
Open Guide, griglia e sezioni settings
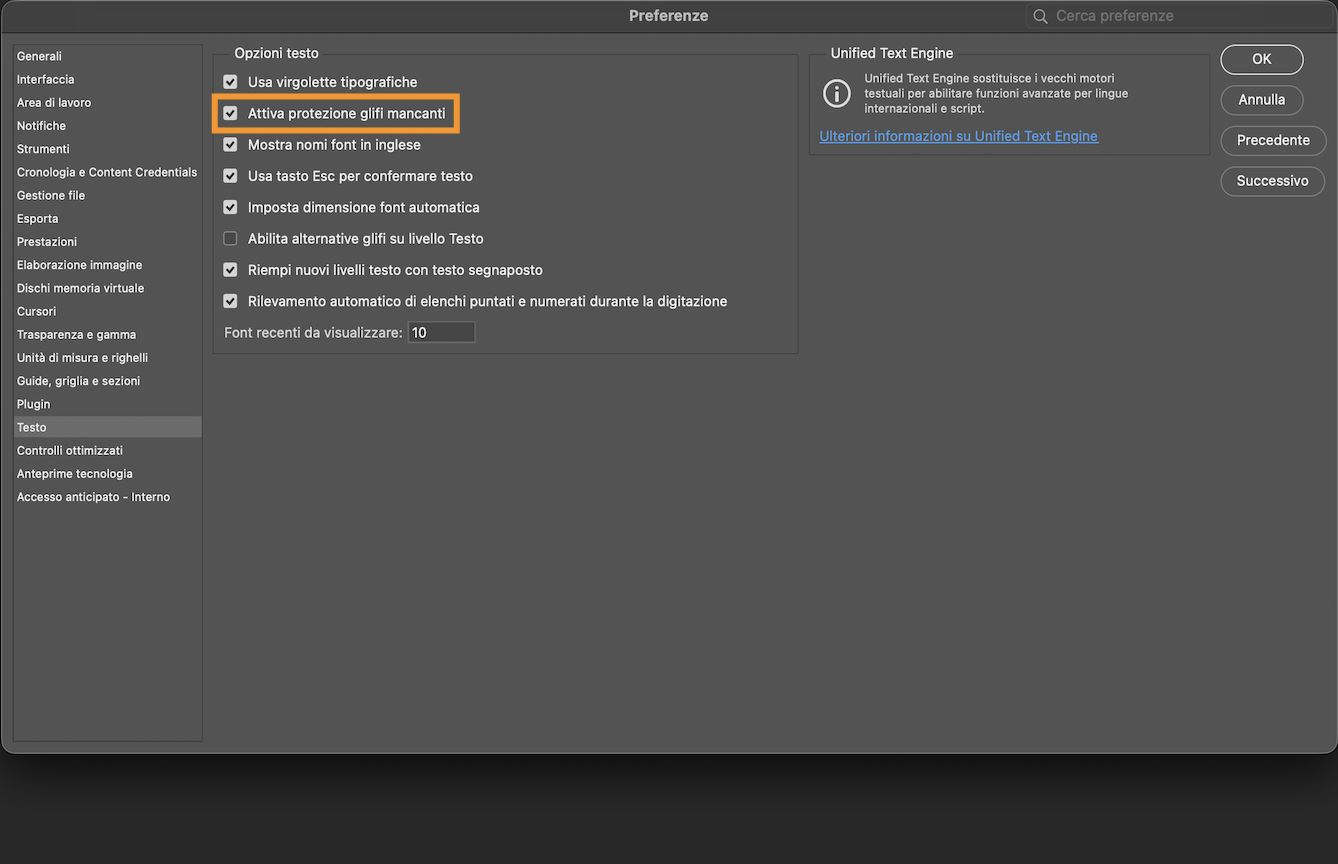click(78, 381)
